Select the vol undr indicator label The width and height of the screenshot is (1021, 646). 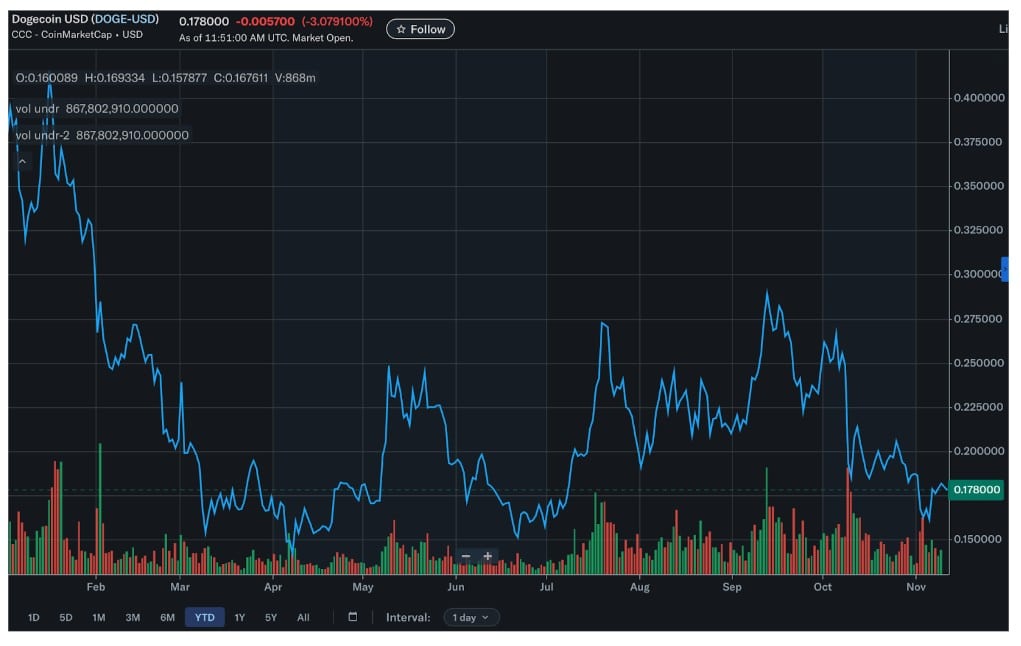(38, 108)
